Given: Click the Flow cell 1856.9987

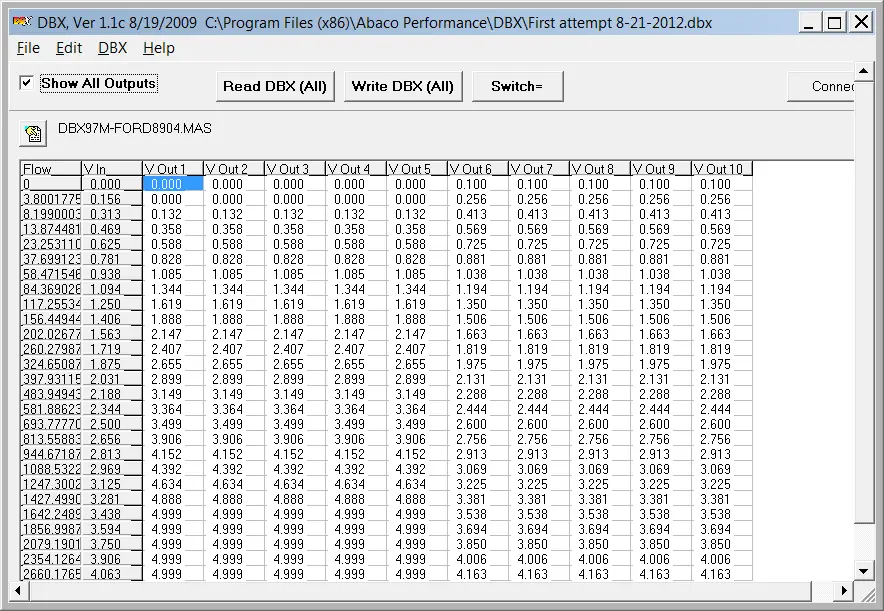Looking at the screenshot, I should 51,529.
